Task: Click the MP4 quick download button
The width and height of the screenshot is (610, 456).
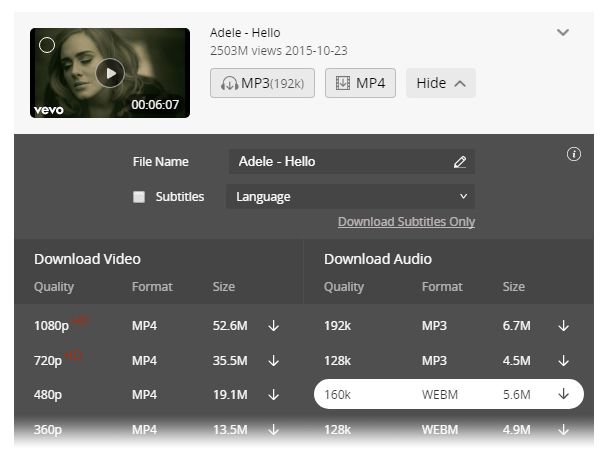Action: pyautogui.click(x=360, y=83)
